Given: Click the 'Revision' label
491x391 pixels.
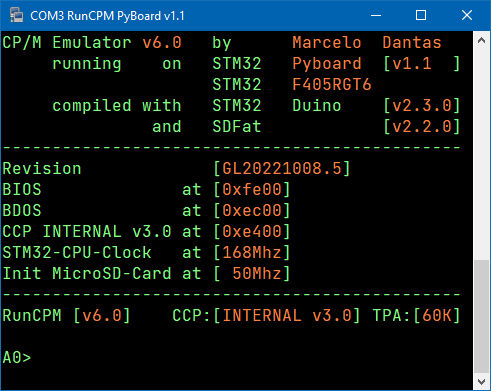Looking at the screenshot, I should pyautogui.click(x=42, y=168).
